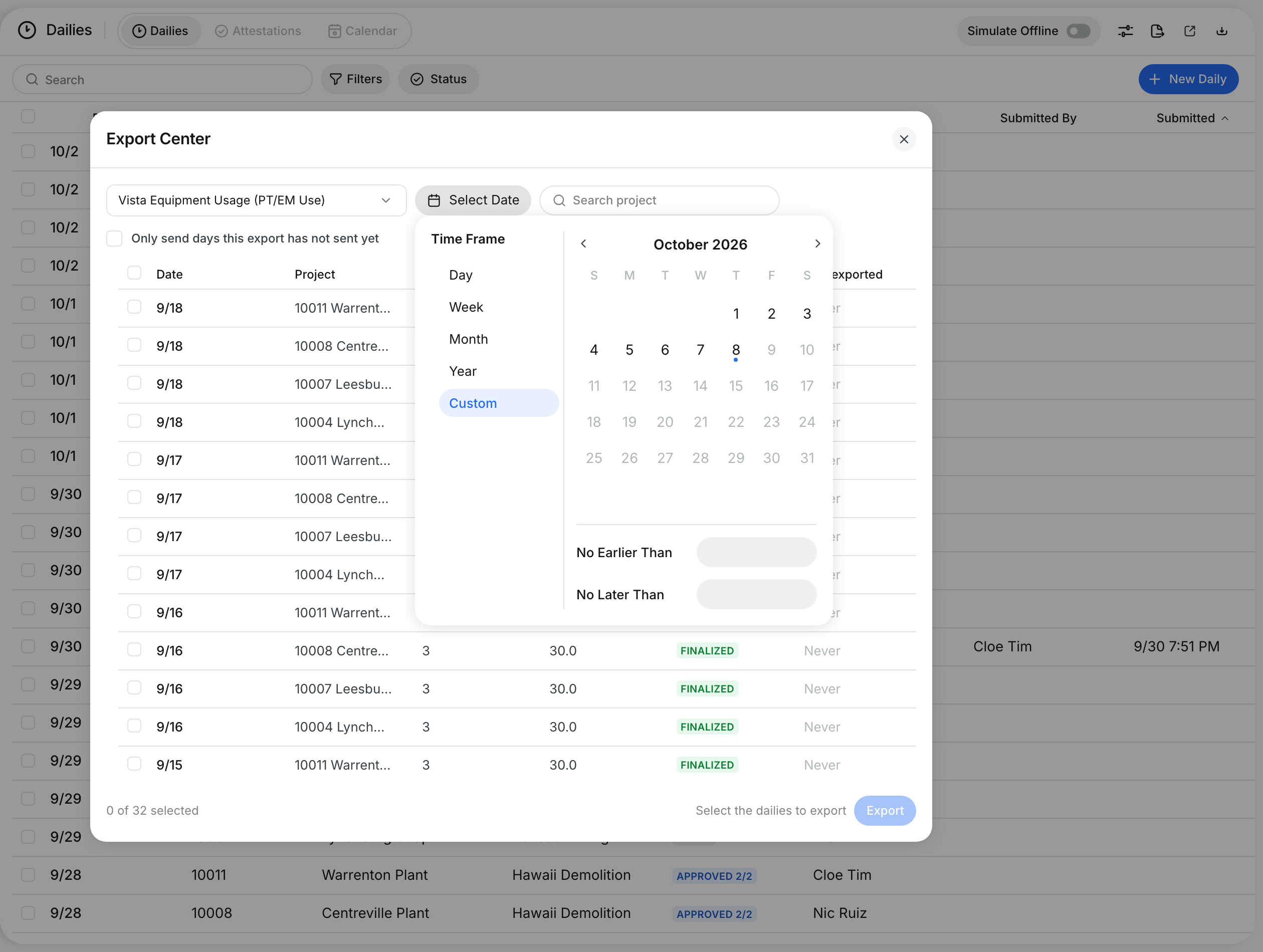Screen dimensions: 1263x952
Task: Select the 9/16 10008 Centre... row checkbox
Action: click(x=134, y=650)
